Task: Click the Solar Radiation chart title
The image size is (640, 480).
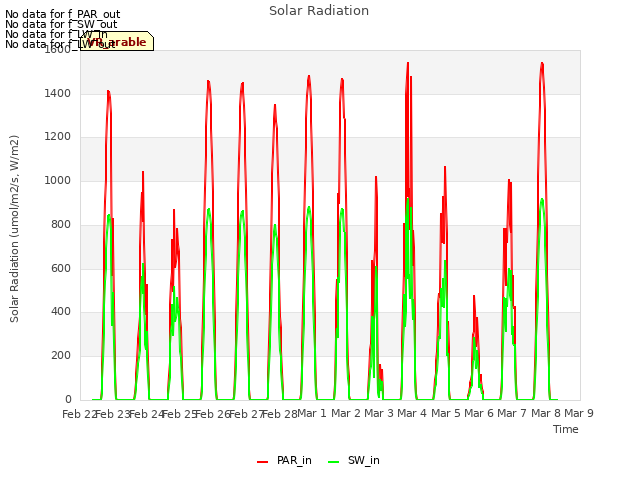Action: [319, 11]
